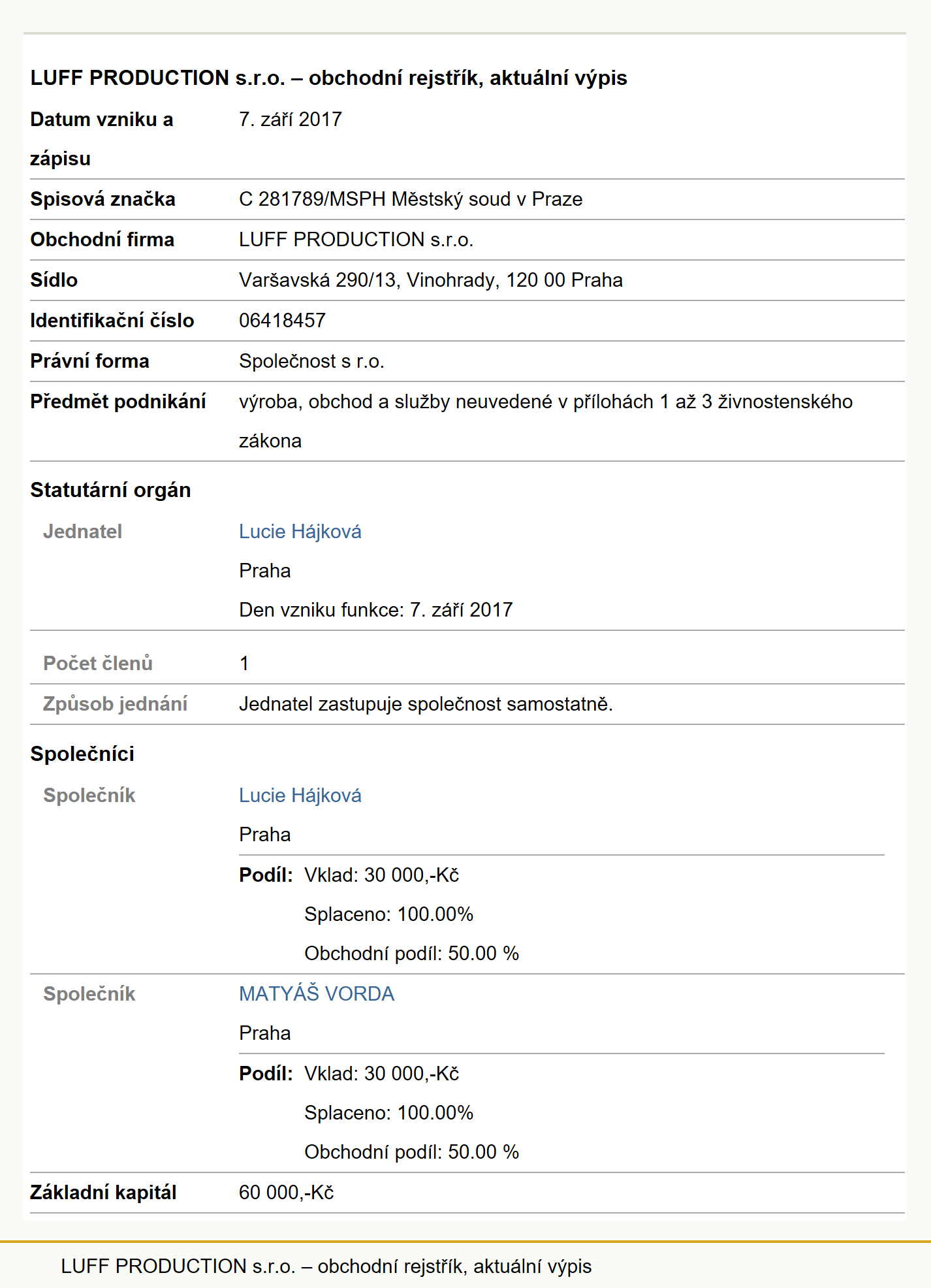Click the Spisová značka value C 281789/MSPH
Screen dimensions: 931x1288
coord(411,199)
